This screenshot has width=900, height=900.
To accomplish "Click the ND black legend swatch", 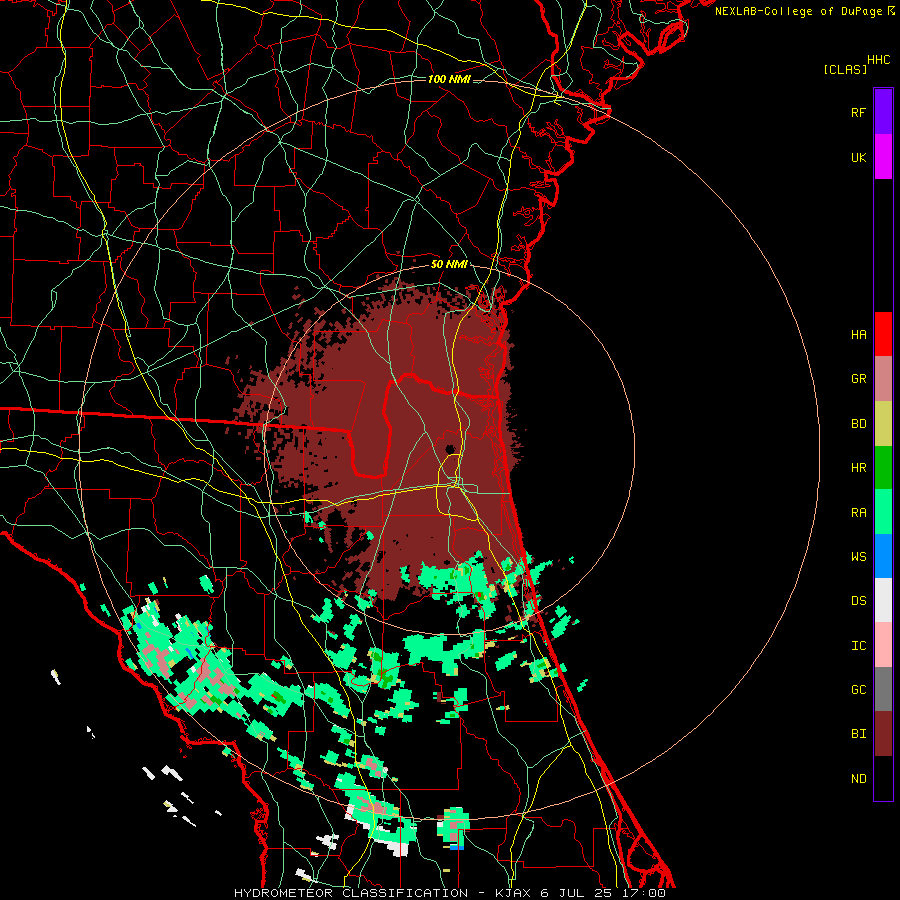I will point(883,778).
